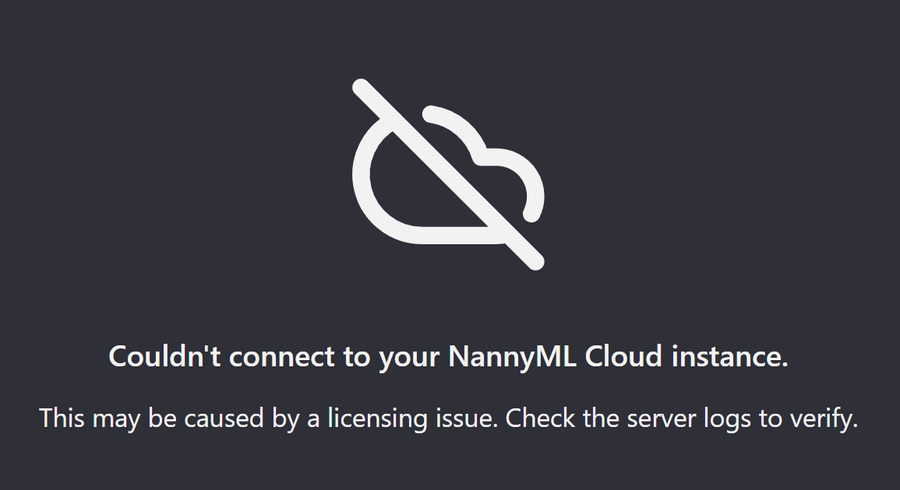Click the crossed-out cloud icon
The image size is (900, 490).
449,174
